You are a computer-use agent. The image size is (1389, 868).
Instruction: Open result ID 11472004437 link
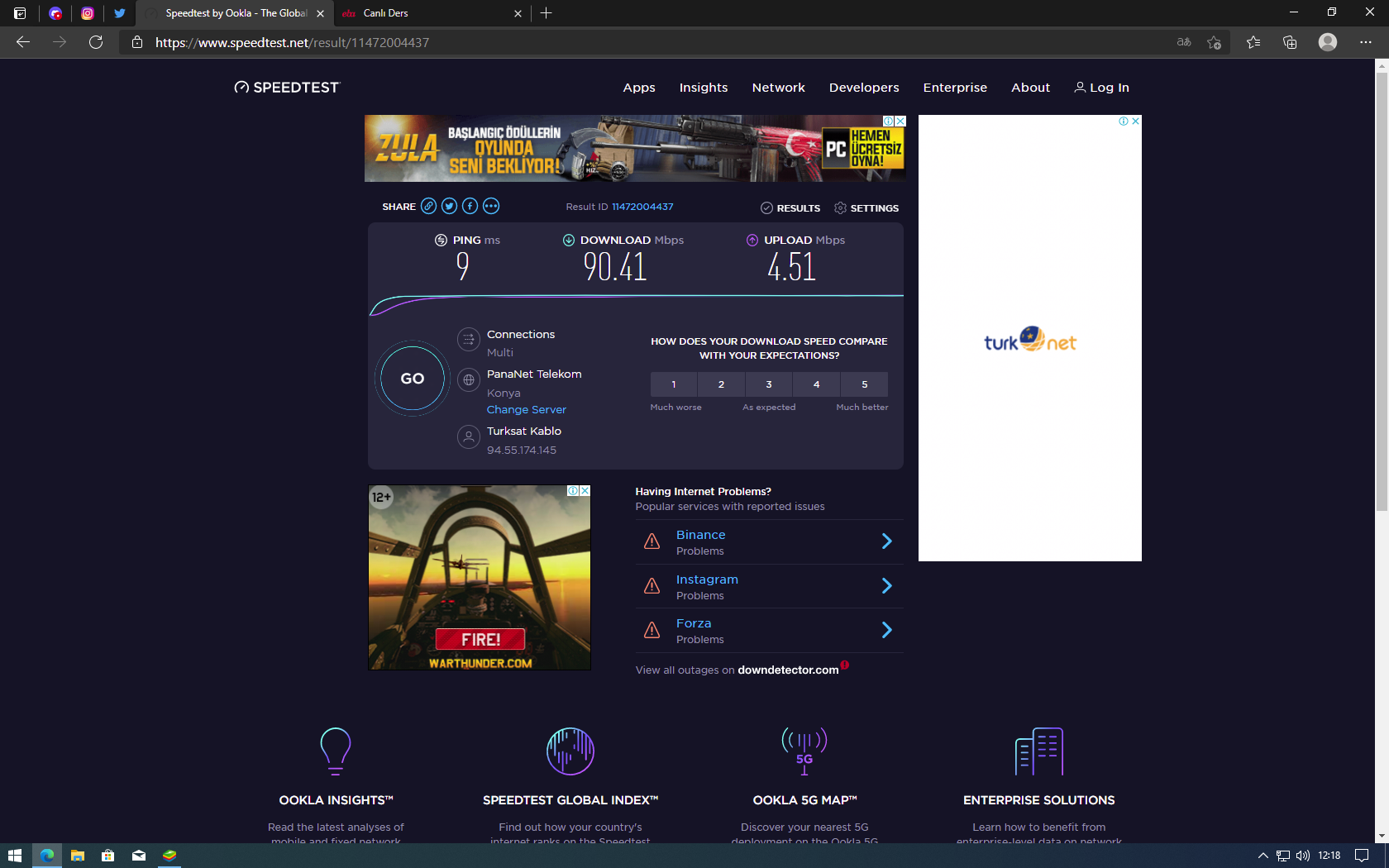642,207
